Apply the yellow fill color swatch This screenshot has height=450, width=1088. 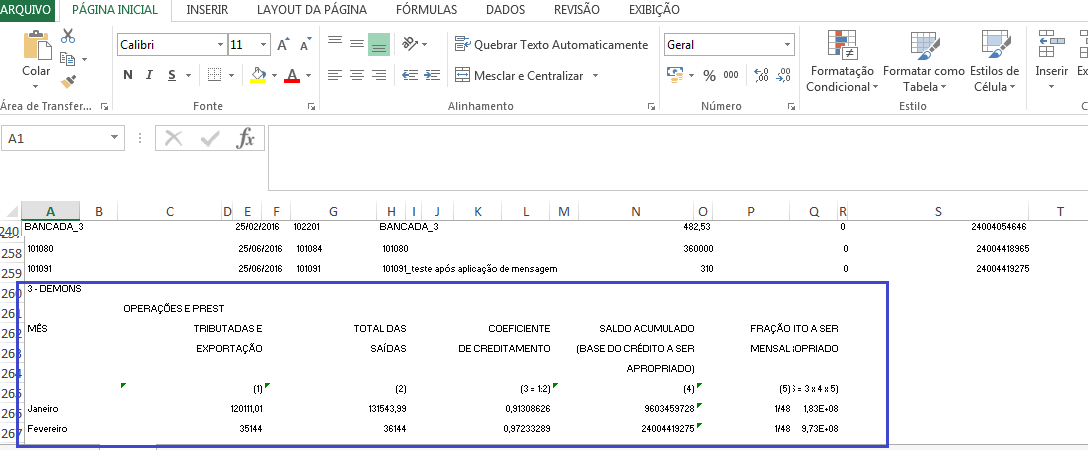coord(258,76)
